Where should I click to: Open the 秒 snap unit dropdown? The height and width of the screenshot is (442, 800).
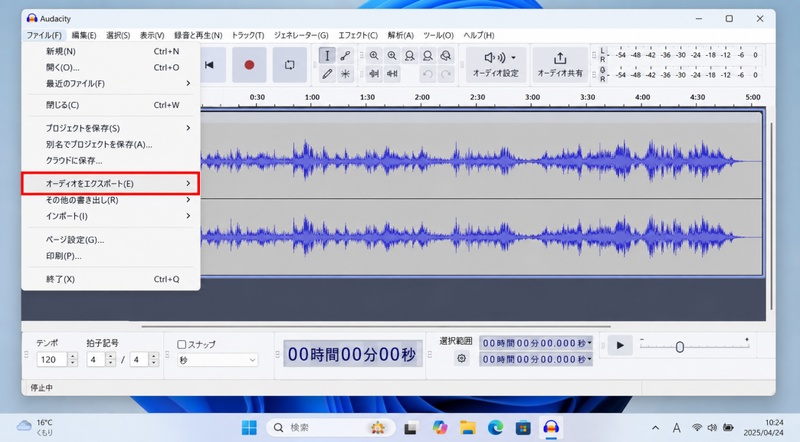click(218, 360)
